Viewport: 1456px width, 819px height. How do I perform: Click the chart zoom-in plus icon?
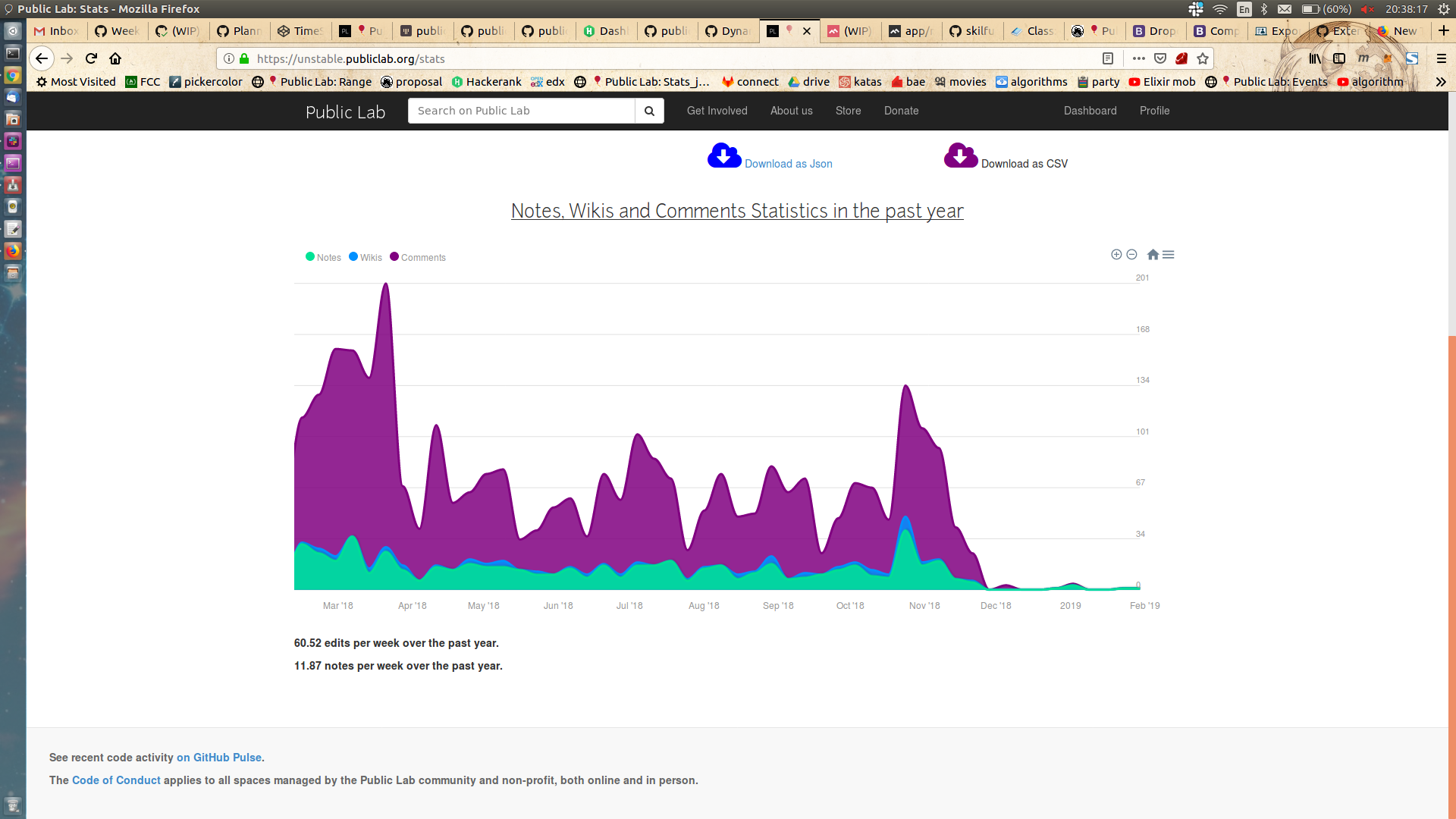click(1116, 255)
